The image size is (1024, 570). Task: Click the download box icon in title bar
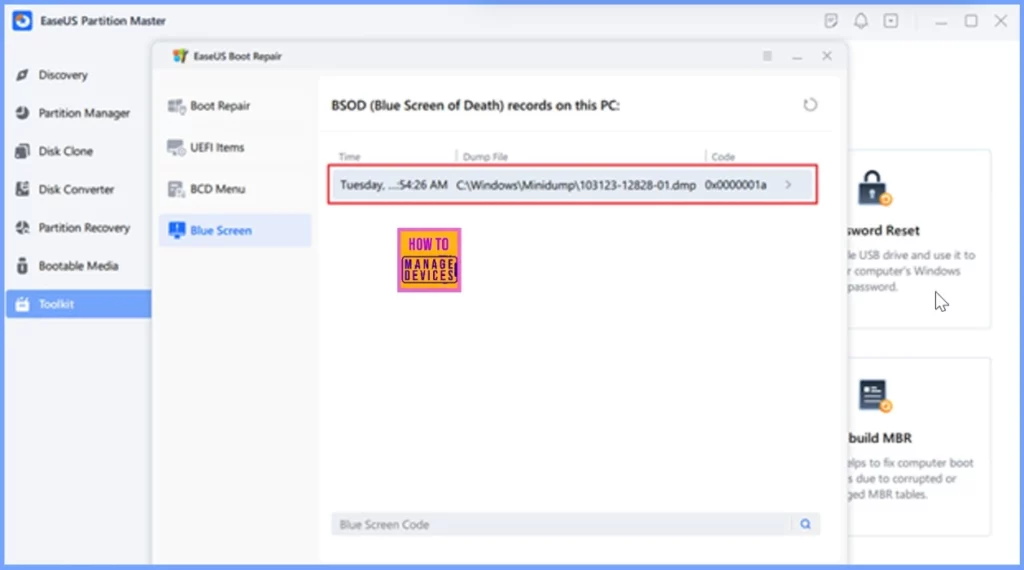point(891,21)
